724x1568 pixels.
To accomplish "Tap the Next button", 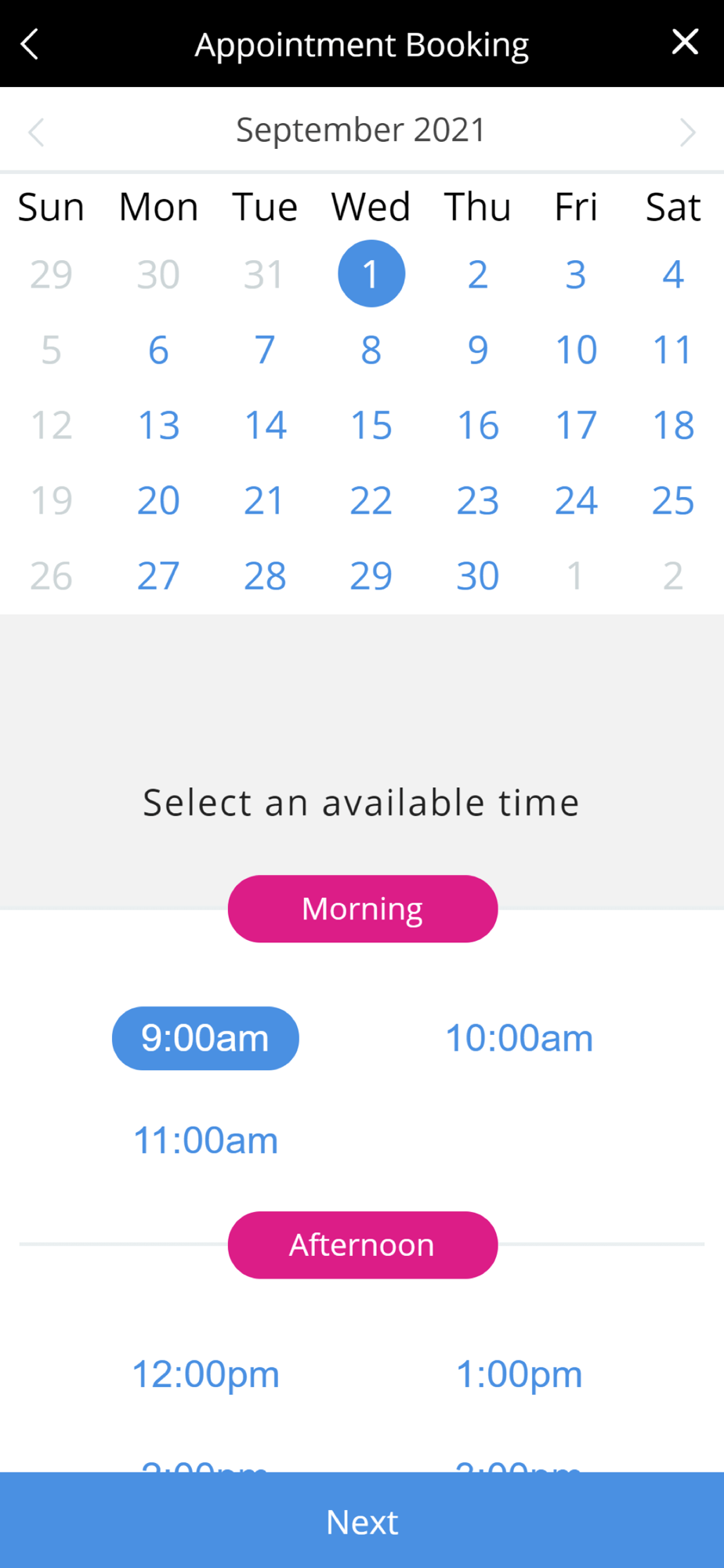I will (362, 1520).
